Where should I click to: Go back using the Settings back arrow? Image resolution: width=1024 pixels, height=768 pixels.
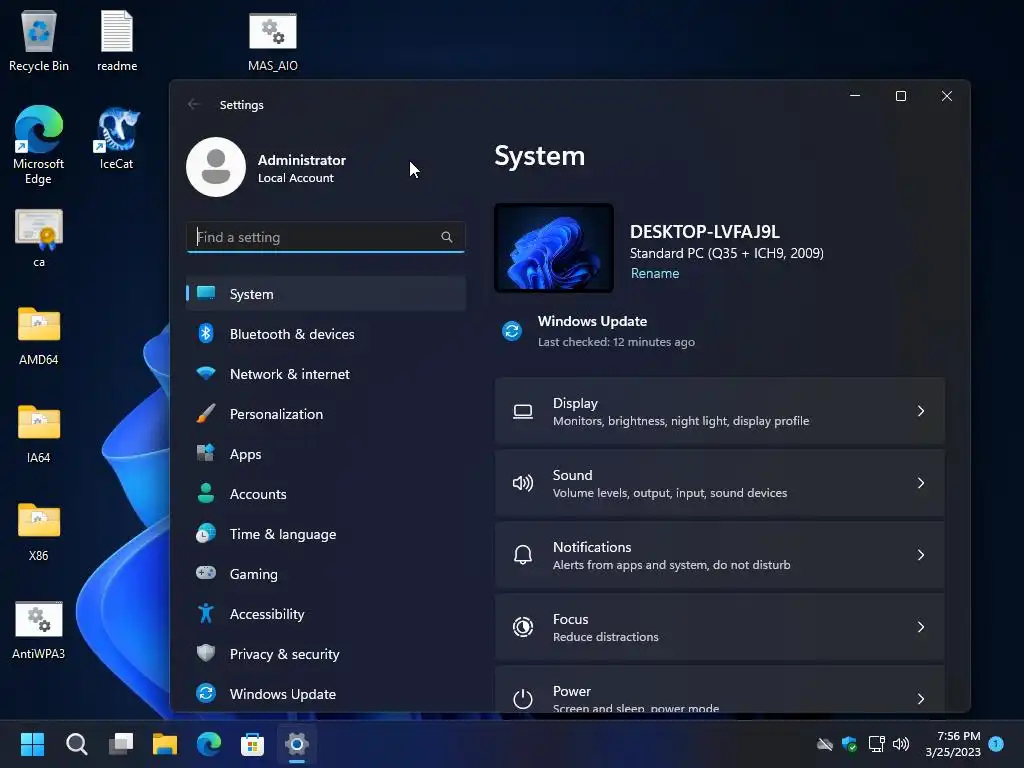(x=193, y=104)
